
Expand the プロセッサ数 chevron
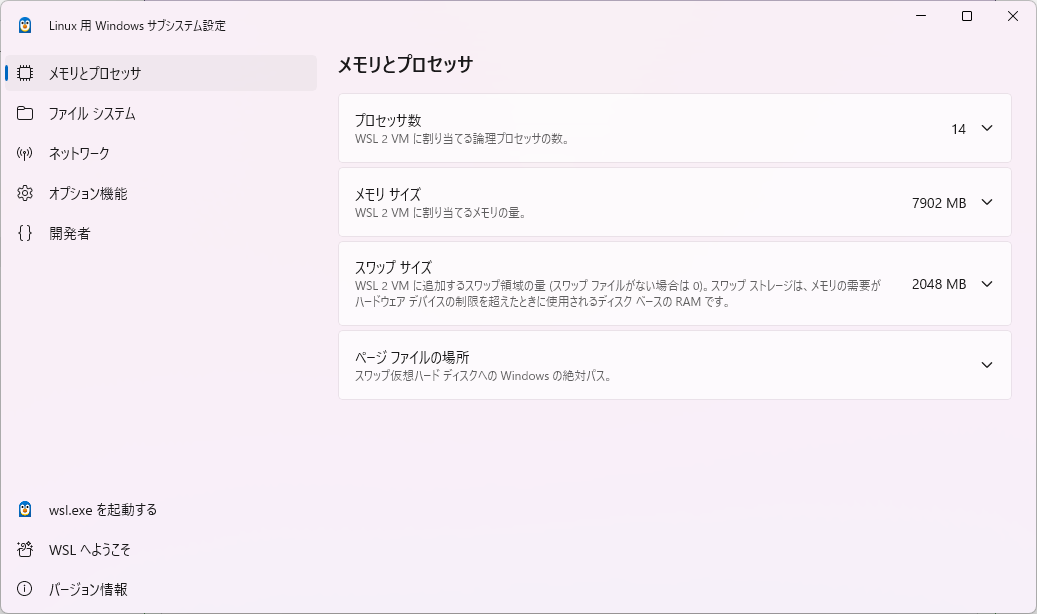(987, 128)
